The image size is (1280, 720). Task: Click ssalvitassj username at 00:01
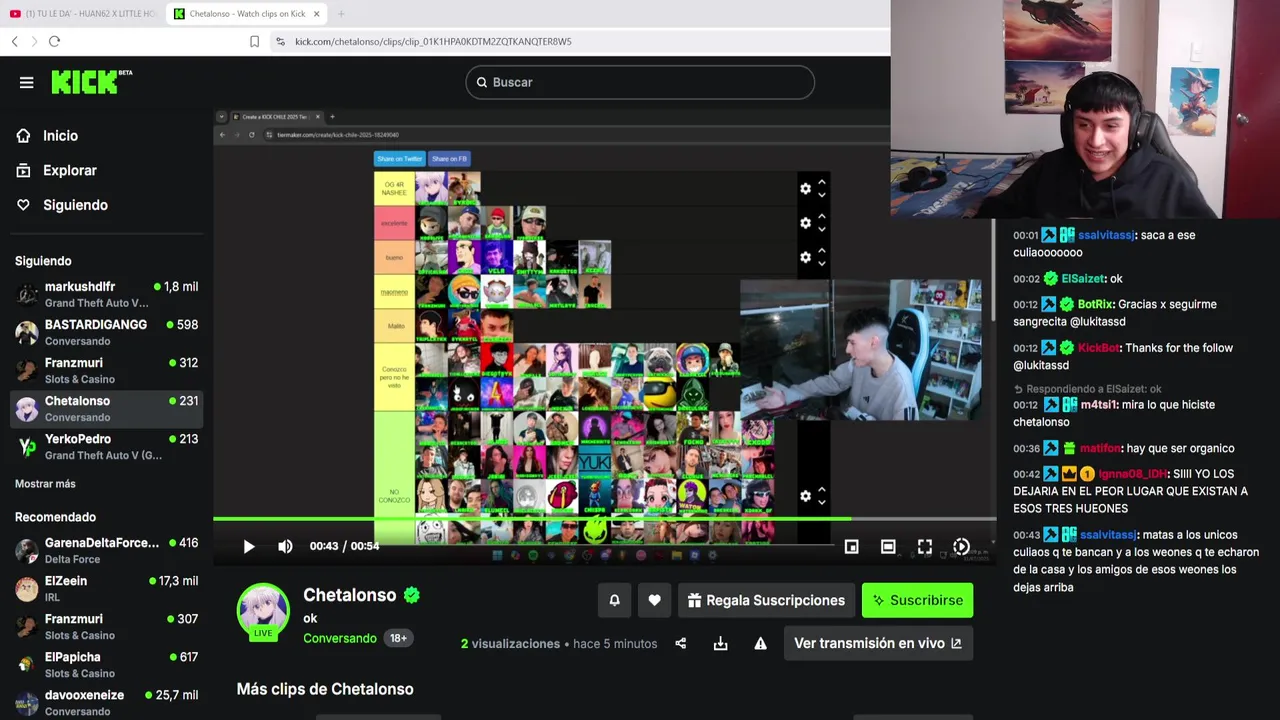pos(1106,235)
